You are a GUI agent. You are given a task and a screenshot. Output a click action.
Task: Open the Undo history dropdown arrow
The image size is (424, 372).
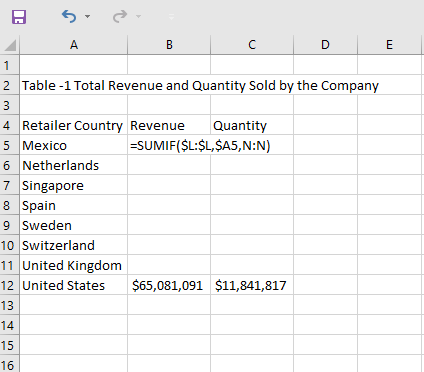[87, 16]
